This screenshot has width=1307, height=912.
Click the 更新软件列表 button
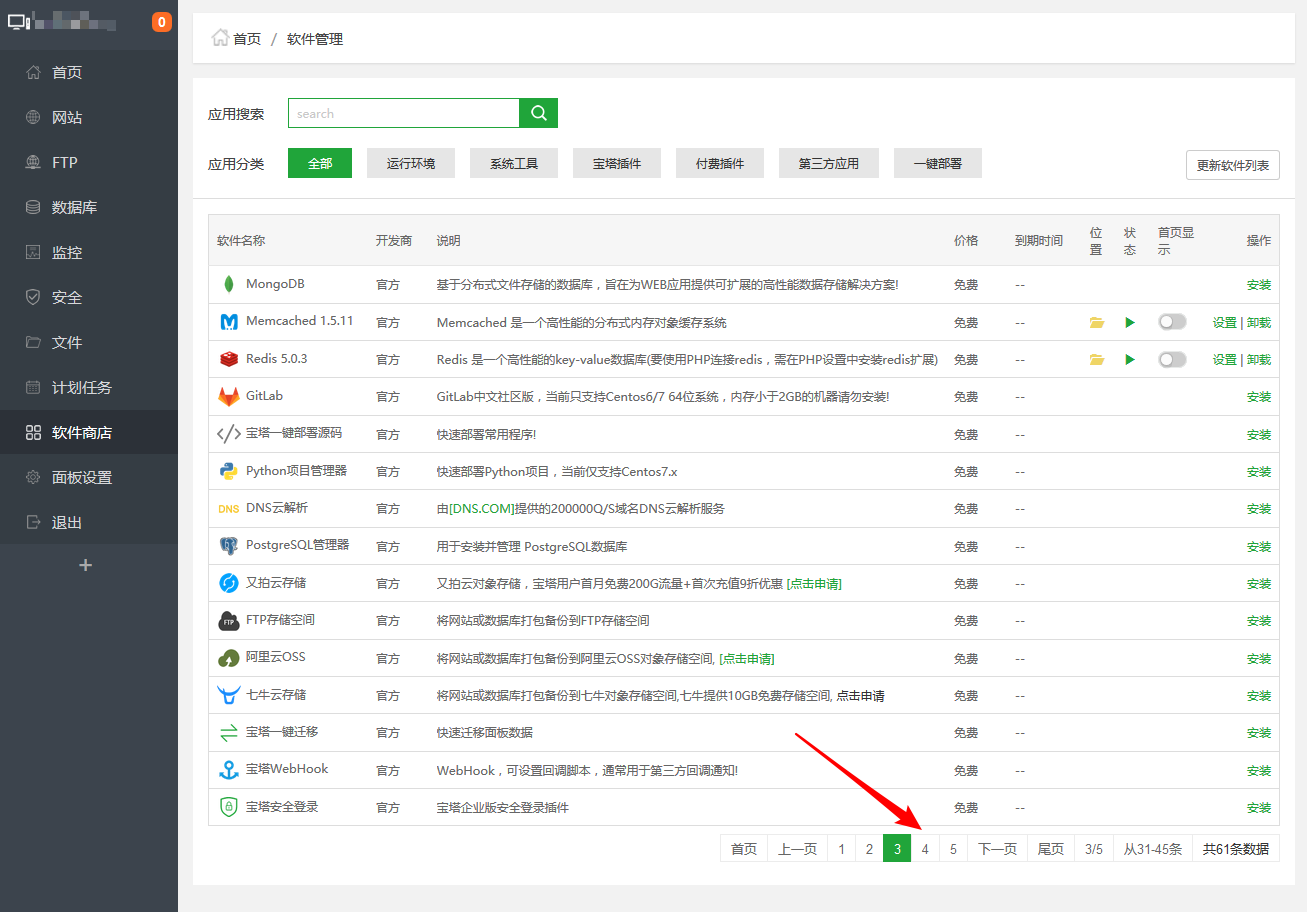pyautogui.click(x=1233, y=166)
